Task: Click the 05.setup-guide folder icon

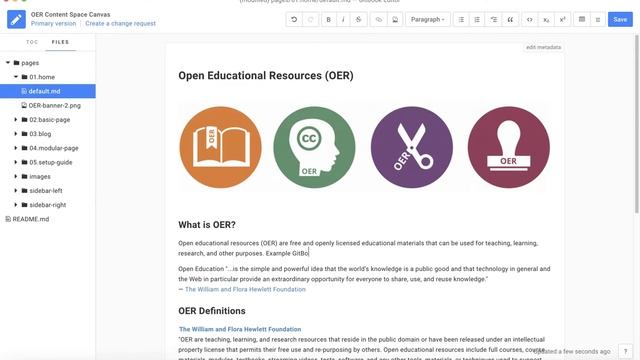Action: [x=24, y=162]
